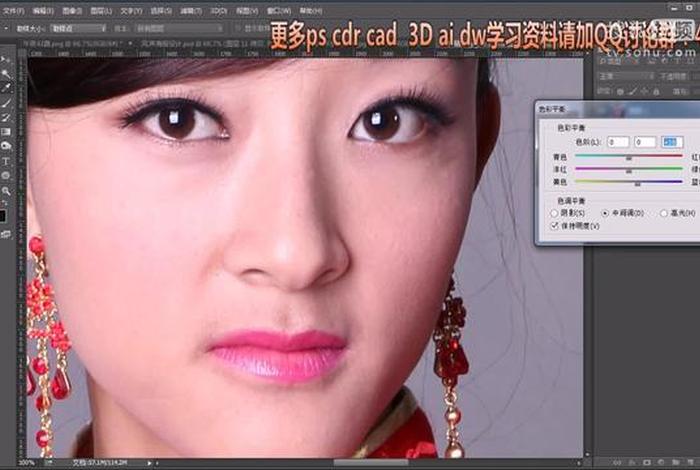Open the layer blend mode dropdown
This screenshot has height=470, width=700.
[x=625, y=76]
